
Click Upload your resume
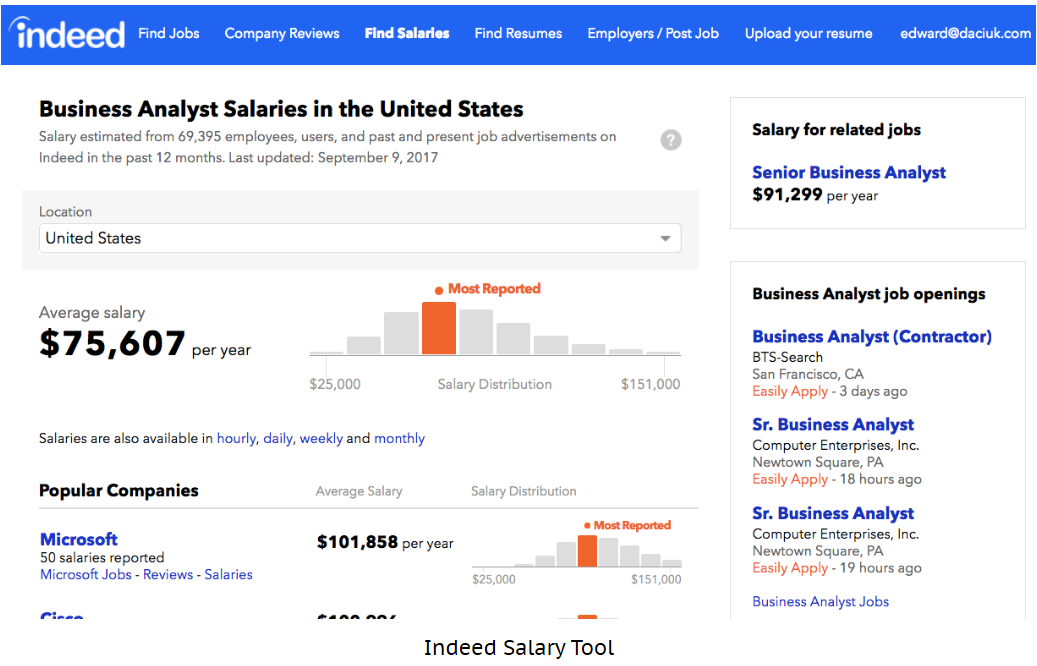click(808, 33)
